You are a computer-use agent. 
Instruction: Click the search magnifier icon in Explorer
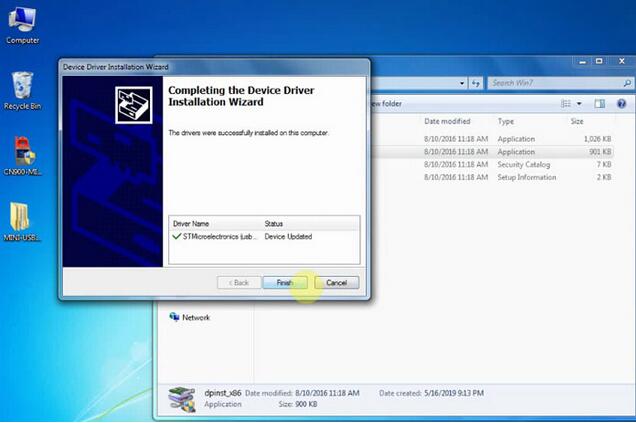[x=627, y=83]
